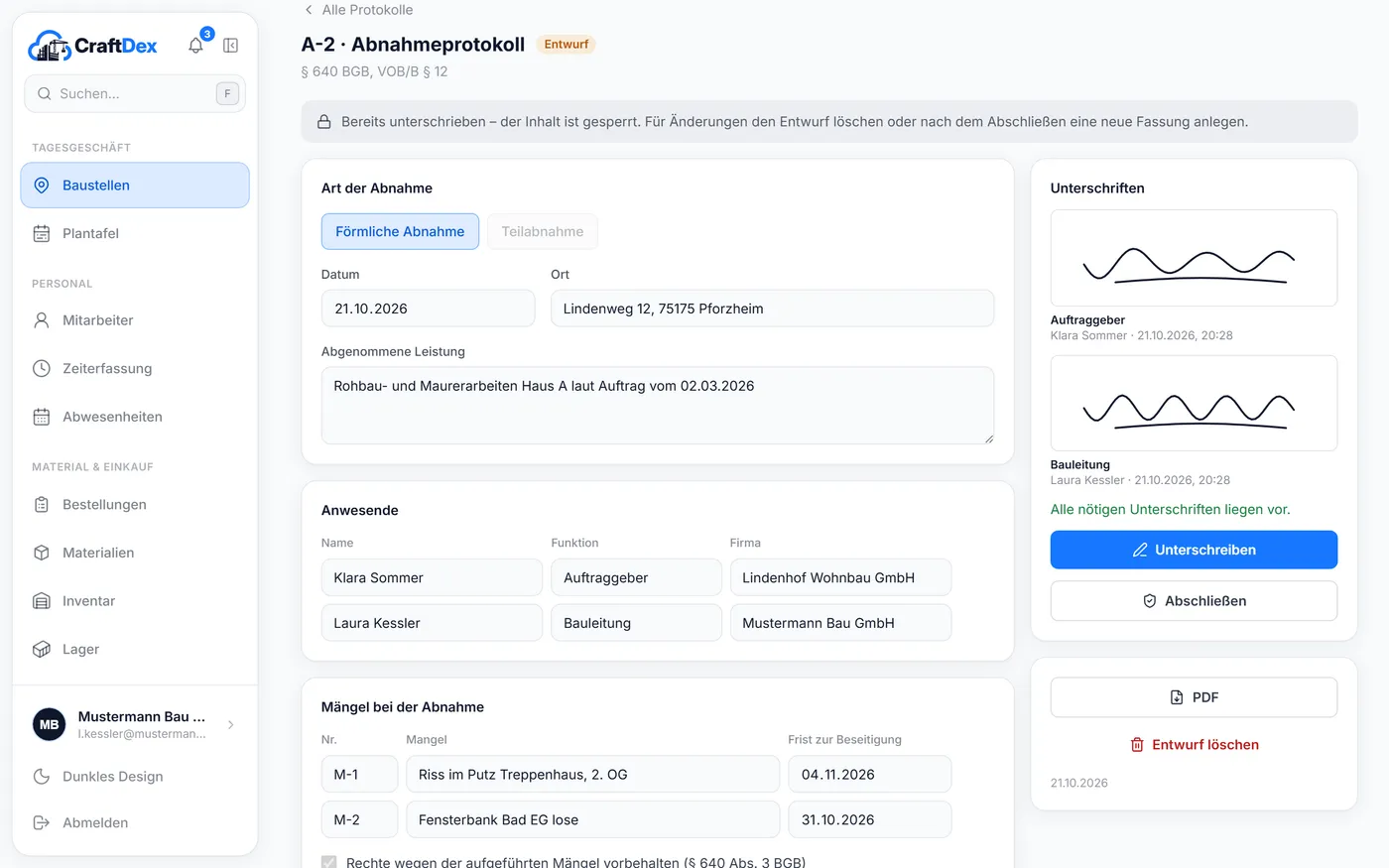Expand the Mustermann Bau account chevron
1389x868 pixels.
[231, 725]
